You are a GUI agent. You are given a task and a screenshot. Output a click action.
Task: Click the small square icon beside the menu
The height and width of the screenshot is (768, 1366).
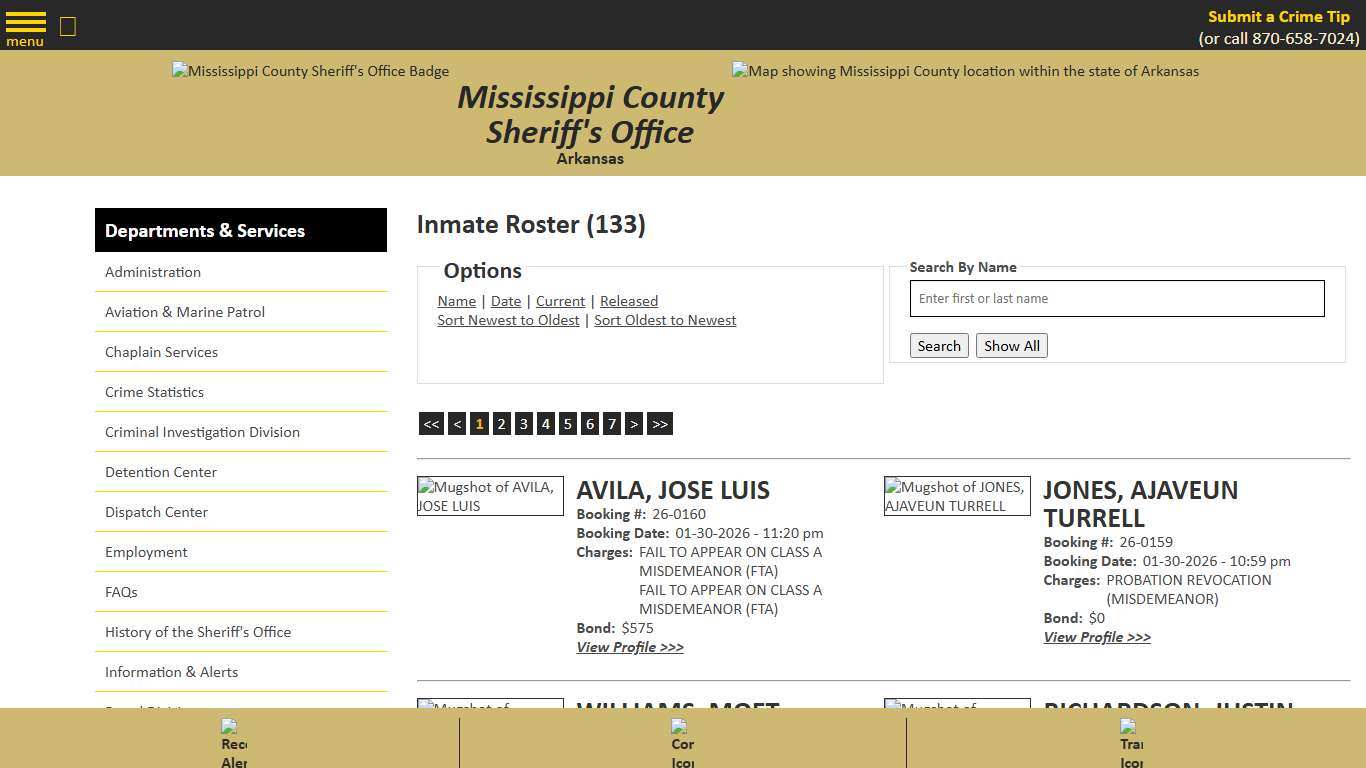(x=67, y=27)
